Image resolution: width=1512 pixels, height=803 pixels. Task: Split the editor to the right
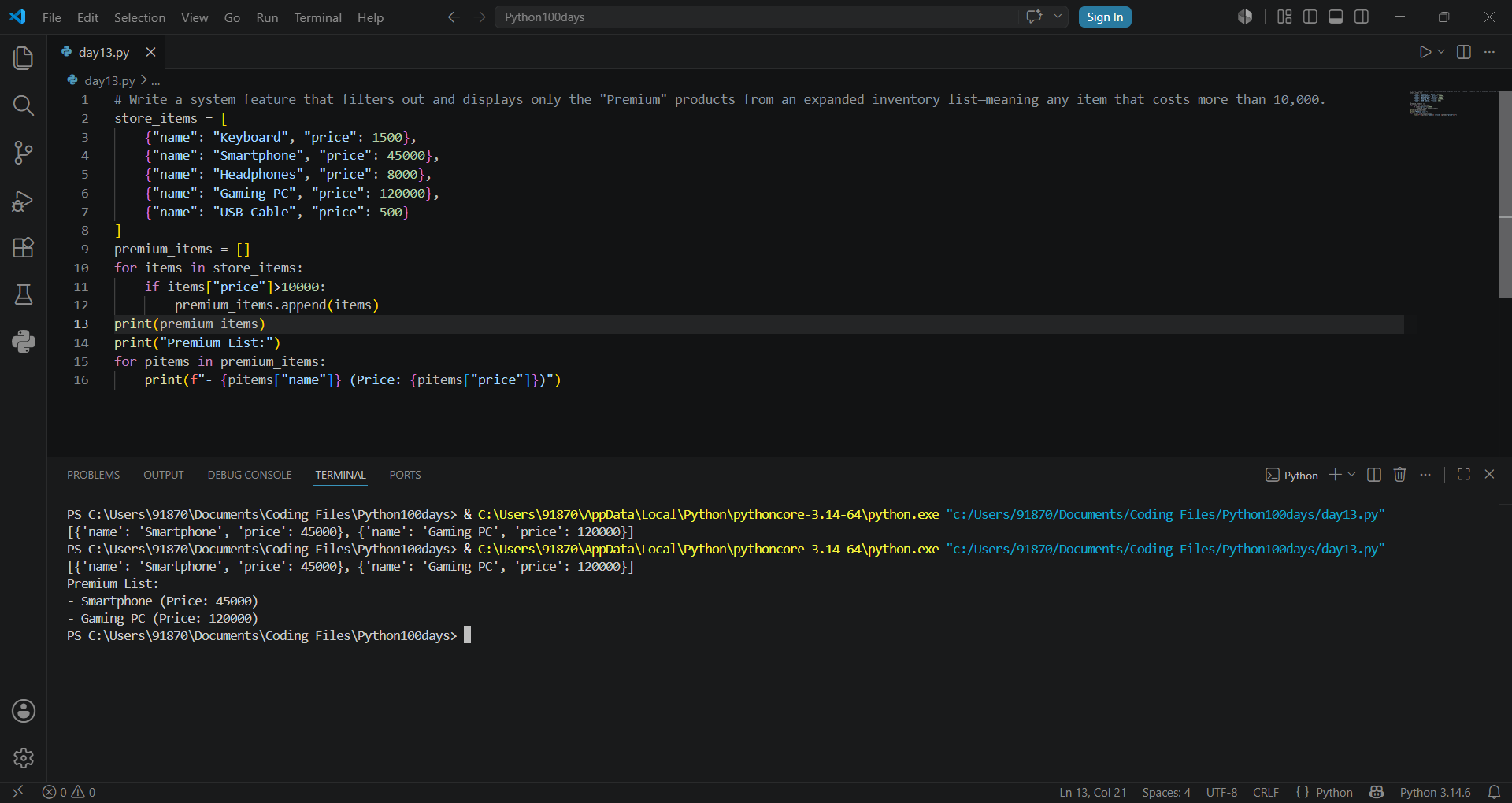1464,52
